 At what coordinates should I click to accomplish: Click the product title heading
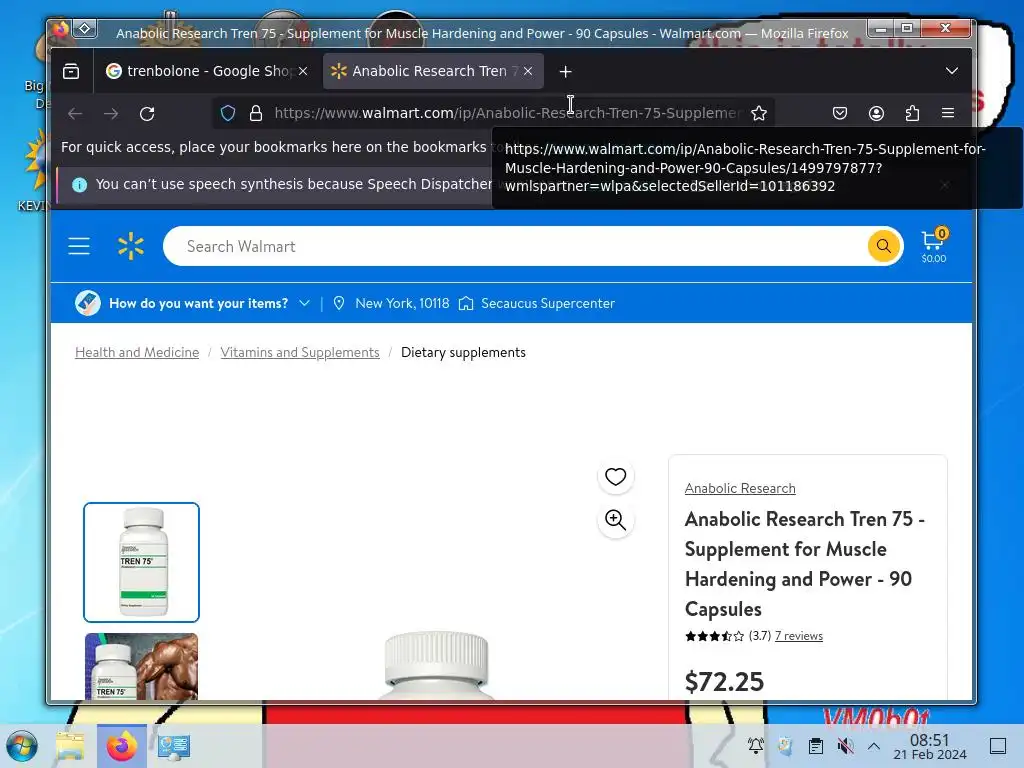tap(805, 564)
